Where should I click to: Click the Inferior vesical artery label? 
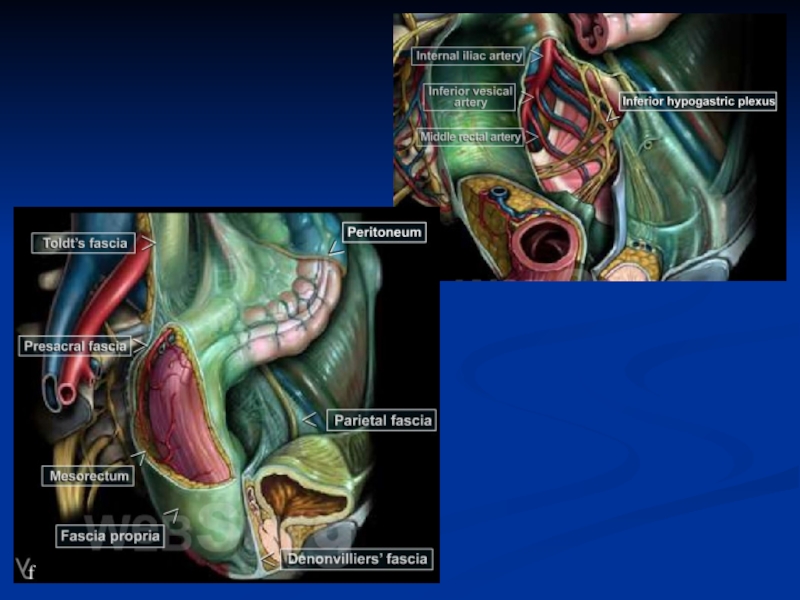point(470,96)
